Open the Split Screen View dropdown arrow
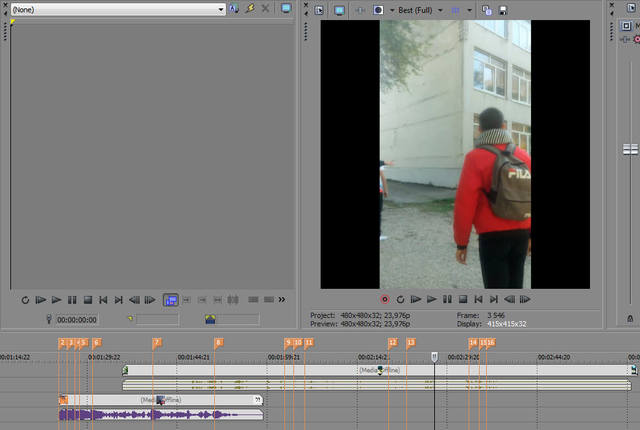The height and width of the screenshot is (430, 640). point(392,10)
